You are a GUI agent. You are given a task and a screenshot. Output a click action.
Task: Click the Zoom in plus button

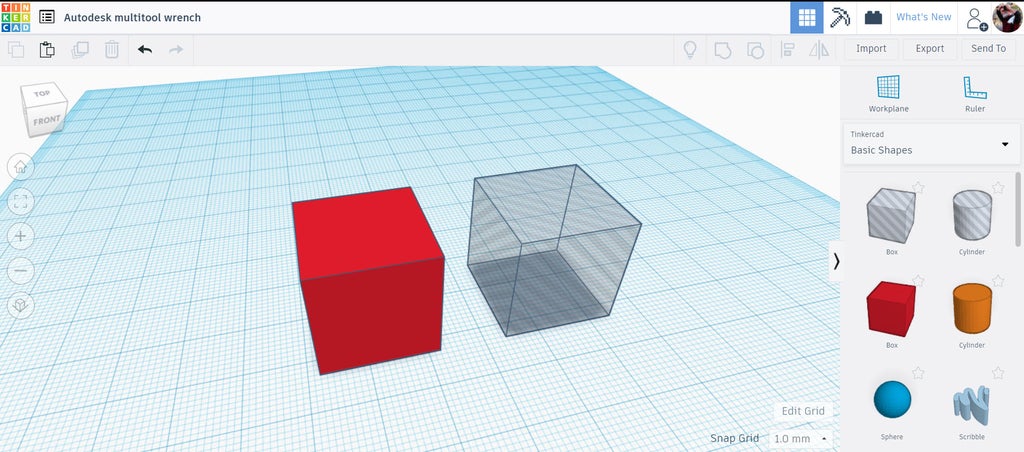[x=20, y=236]
